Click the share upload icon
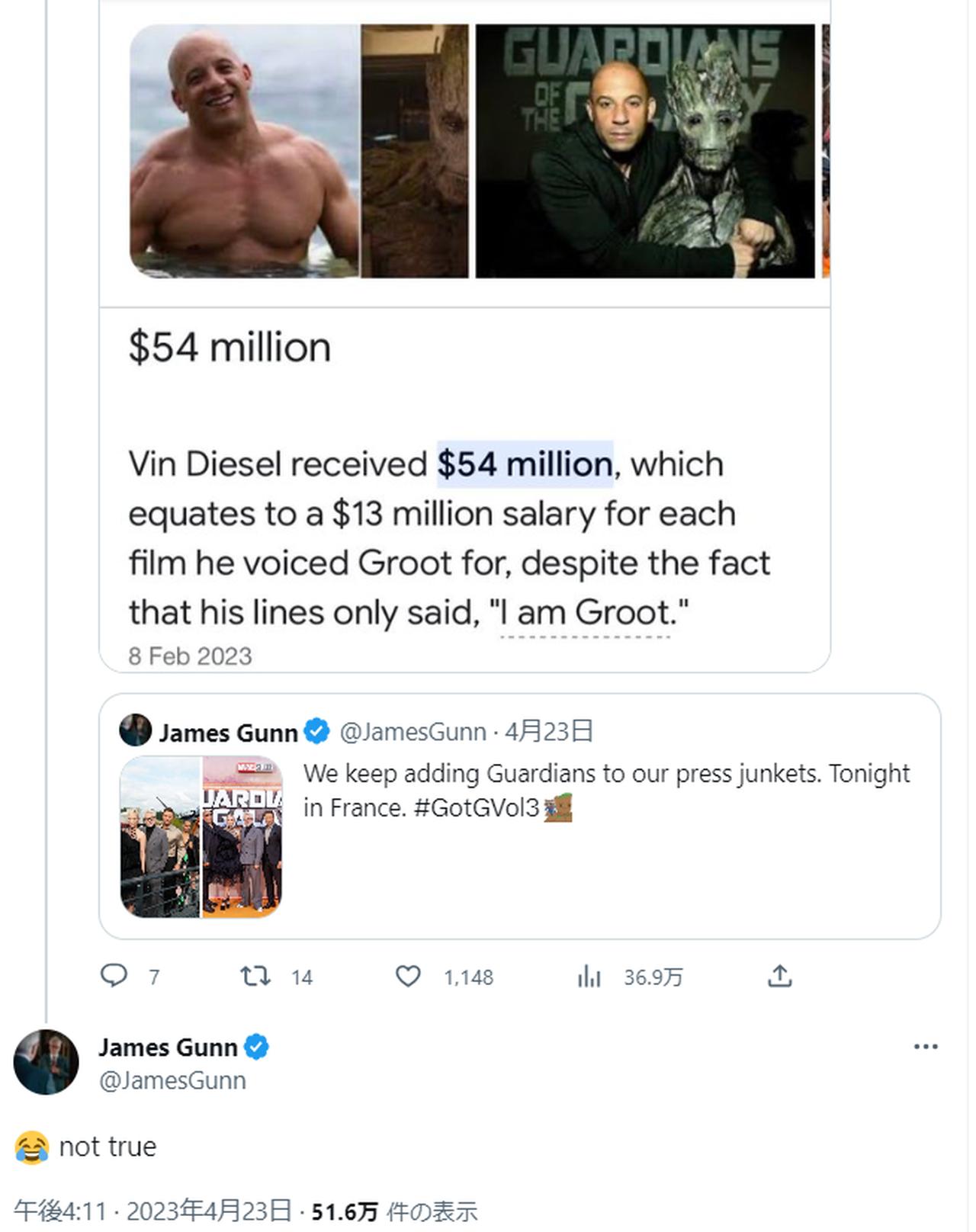 coord(779,976)
